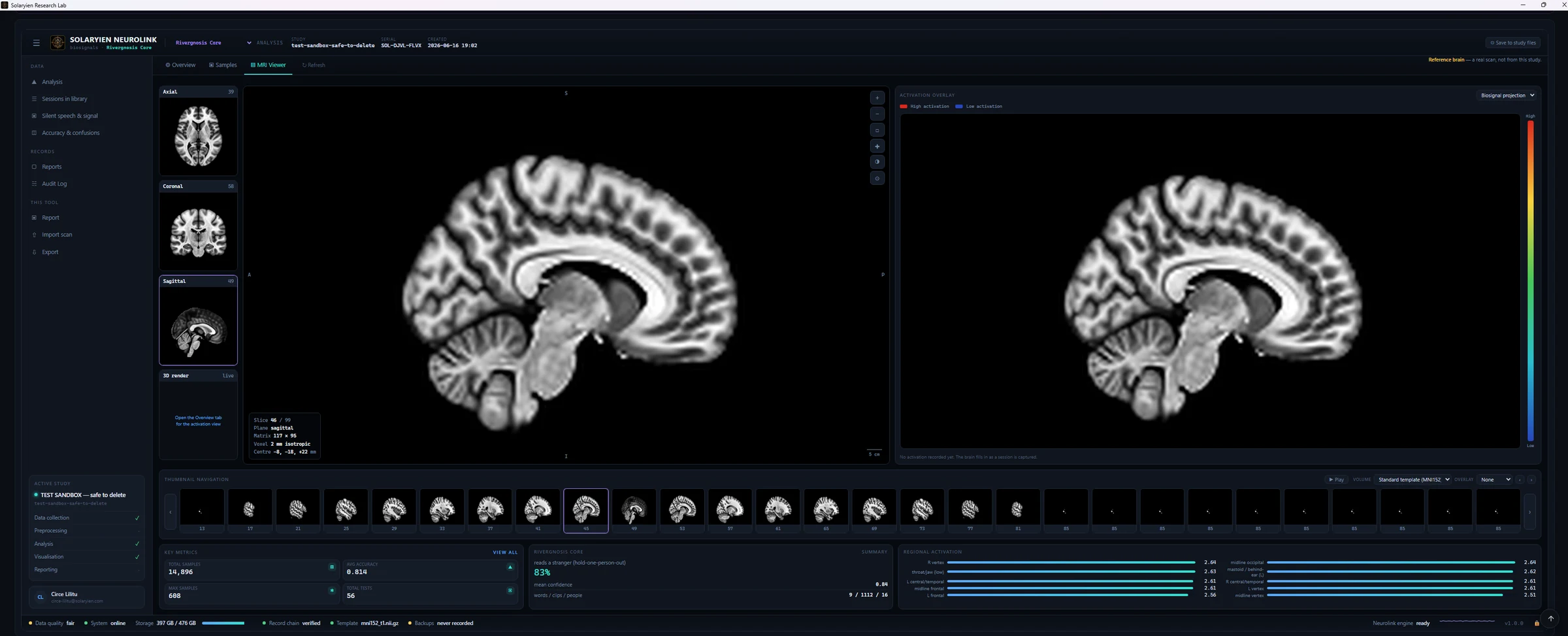Screen dimensions: 1568x636
Task: Go to next slice via small arrow
Action: (x=1531, y=480)
